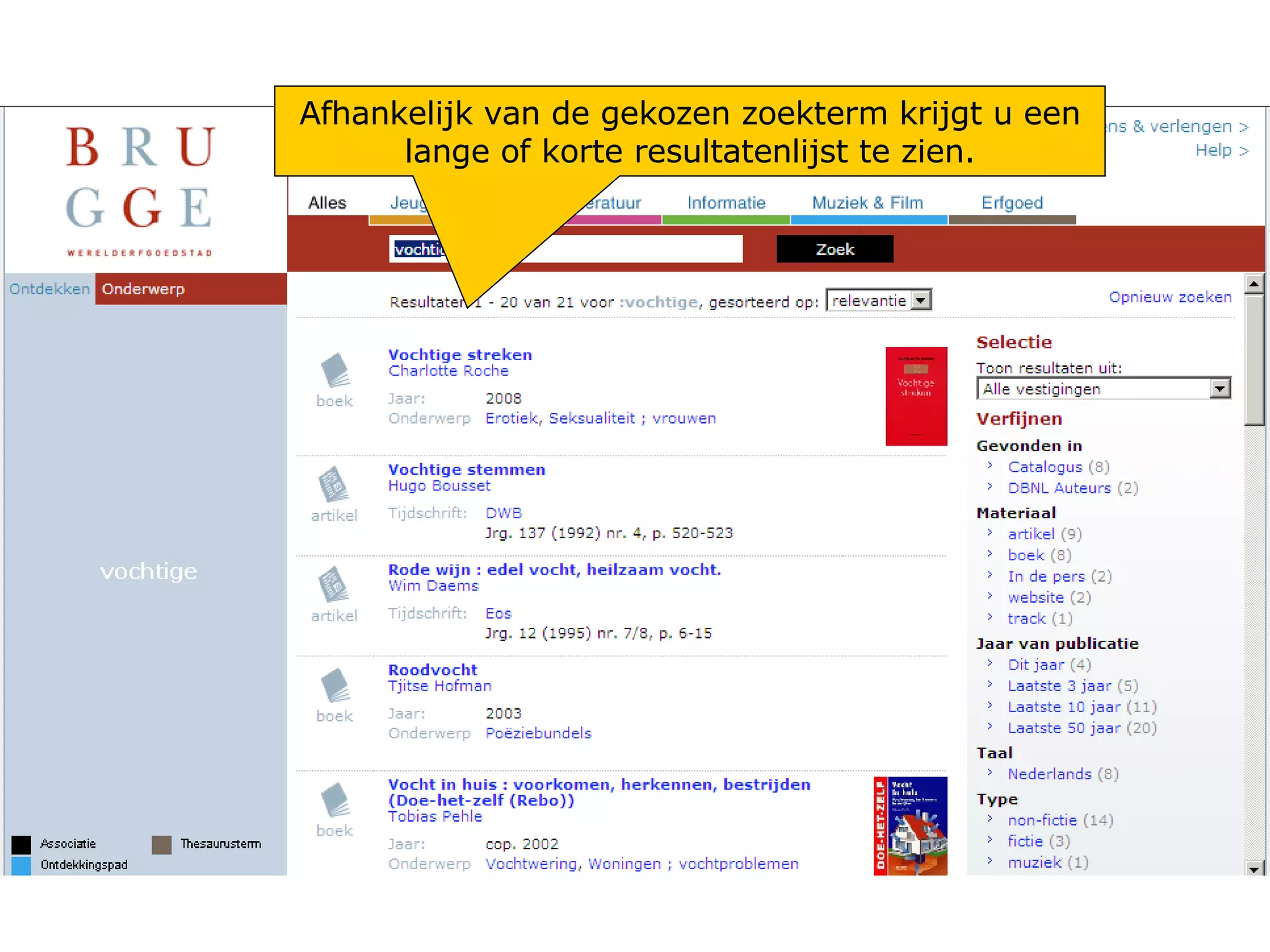Image resolution: width=1270 pixels, height=952 pixels.
Task: Open the Roodvocht title
Action: 433,669
